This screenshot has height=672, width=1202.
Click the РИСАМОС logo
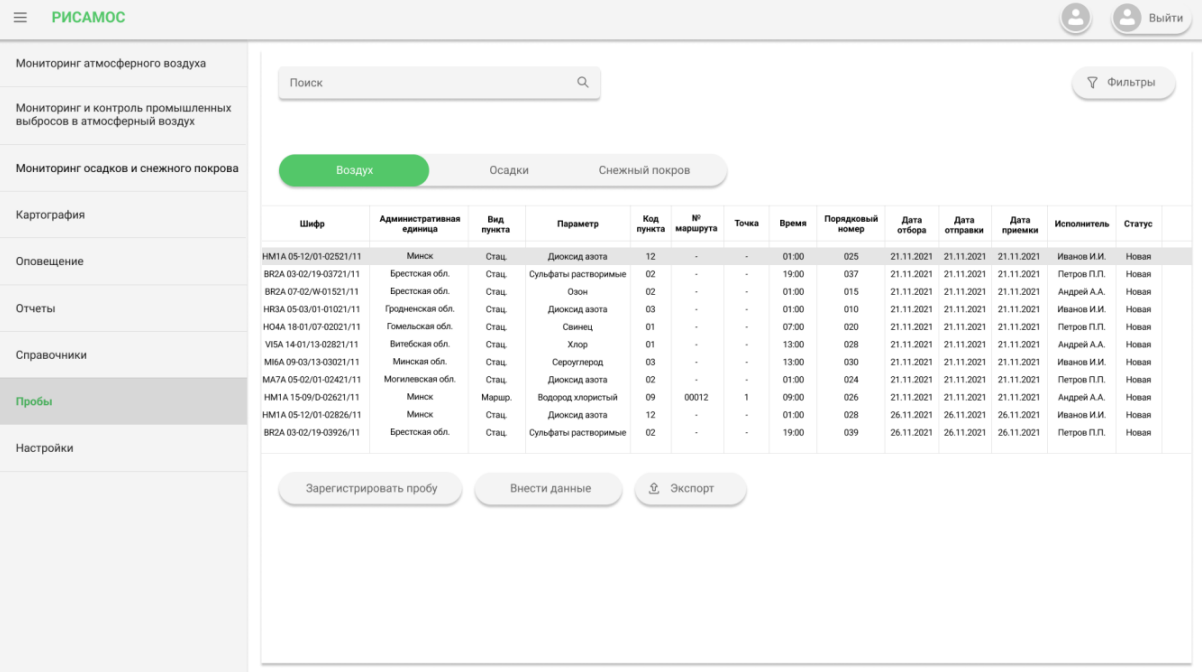coord(88,18)
